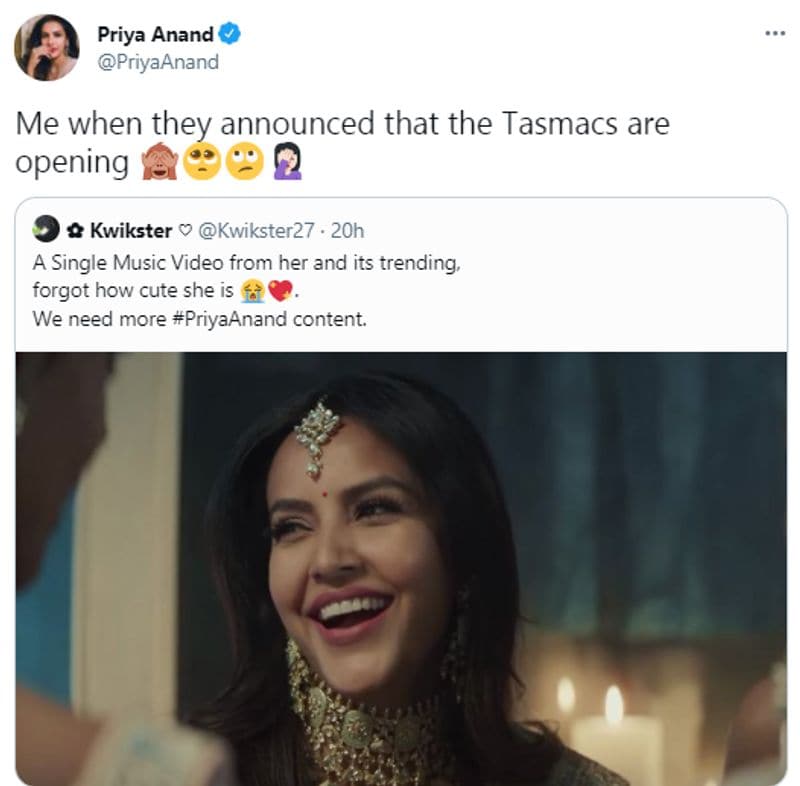Click the 20h timestamp on quoted tweet

coord(347,231)
